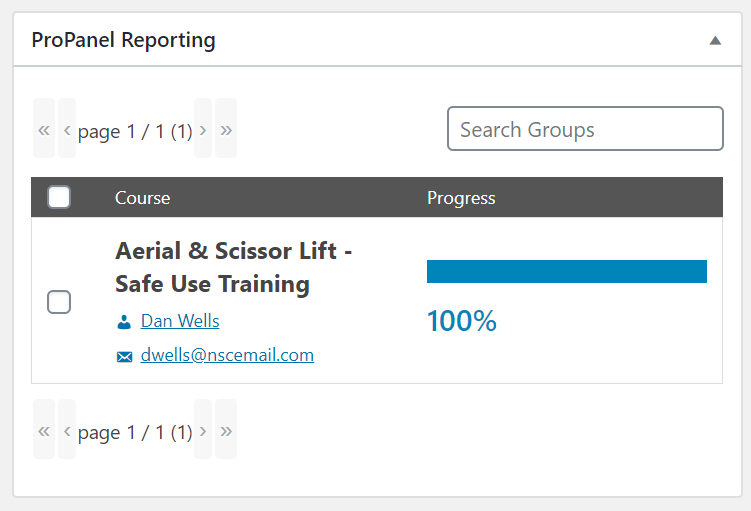751x511 pixels.
Task: Open the Dan Wells user link
Action: point(180,321)
